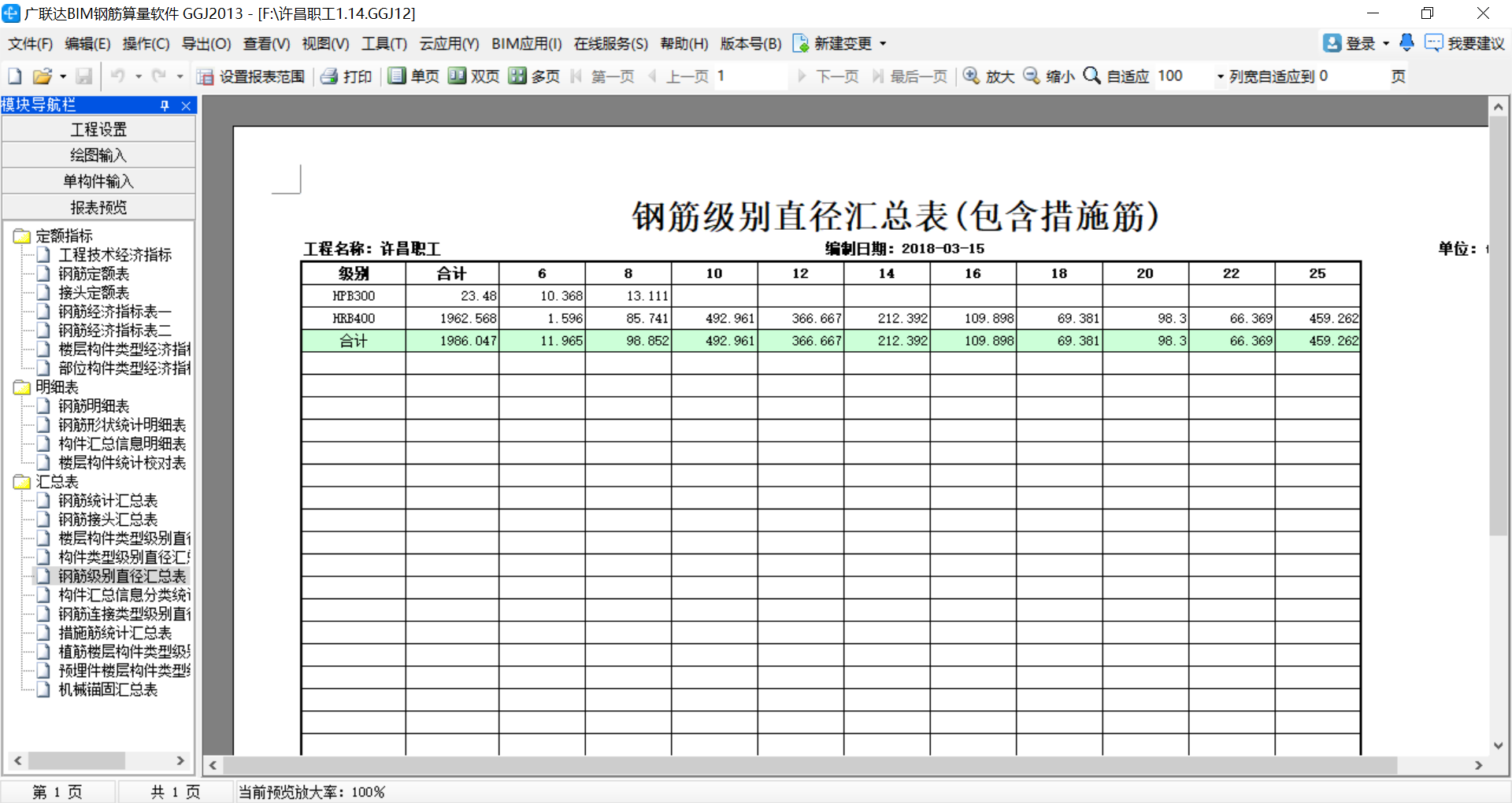Click the Save disk icon
This screenshot has width=1512, height=803.
click(84, 76)
